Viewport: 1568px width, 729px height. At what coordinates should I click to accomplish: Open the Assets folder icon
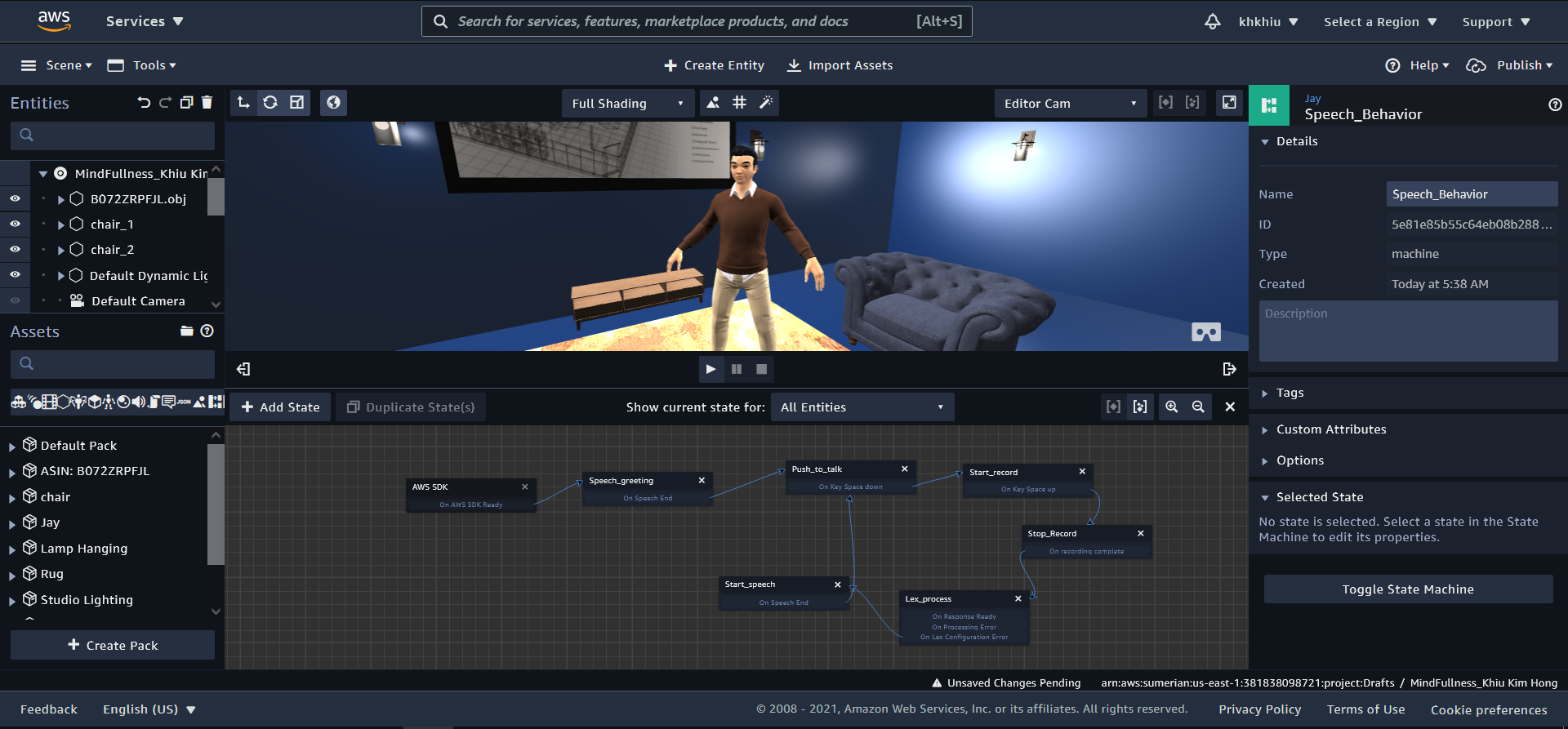[x=187, y=331]
